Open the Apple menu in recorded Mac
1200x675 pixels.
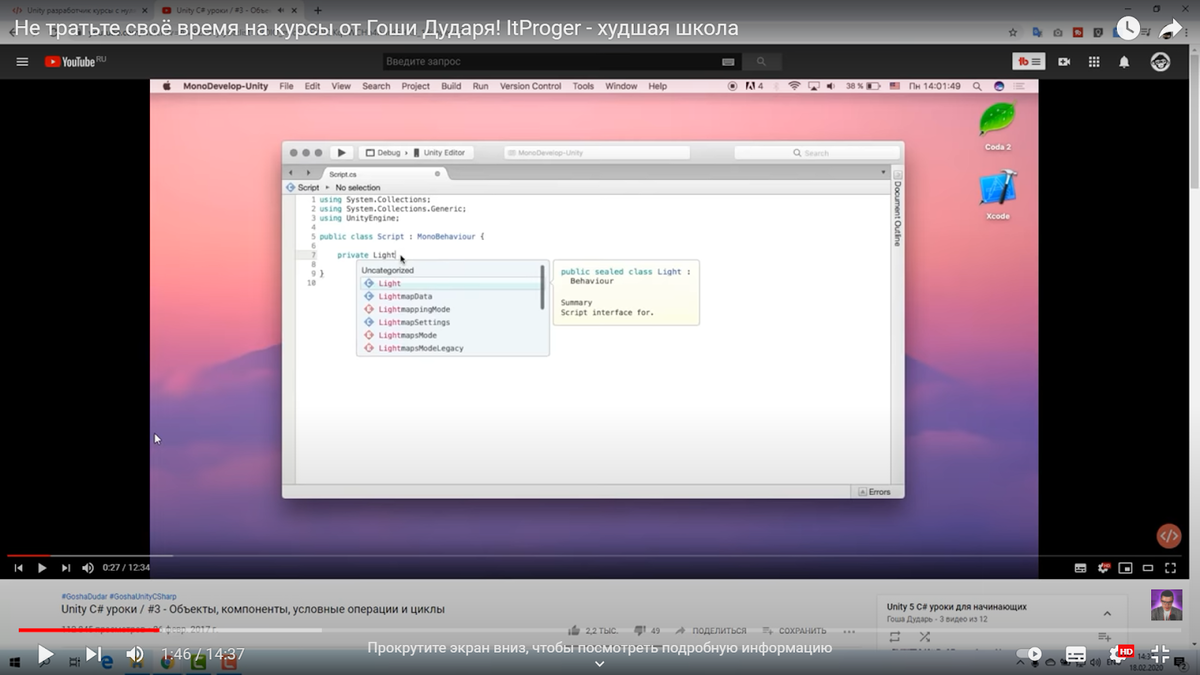[167, 86]
